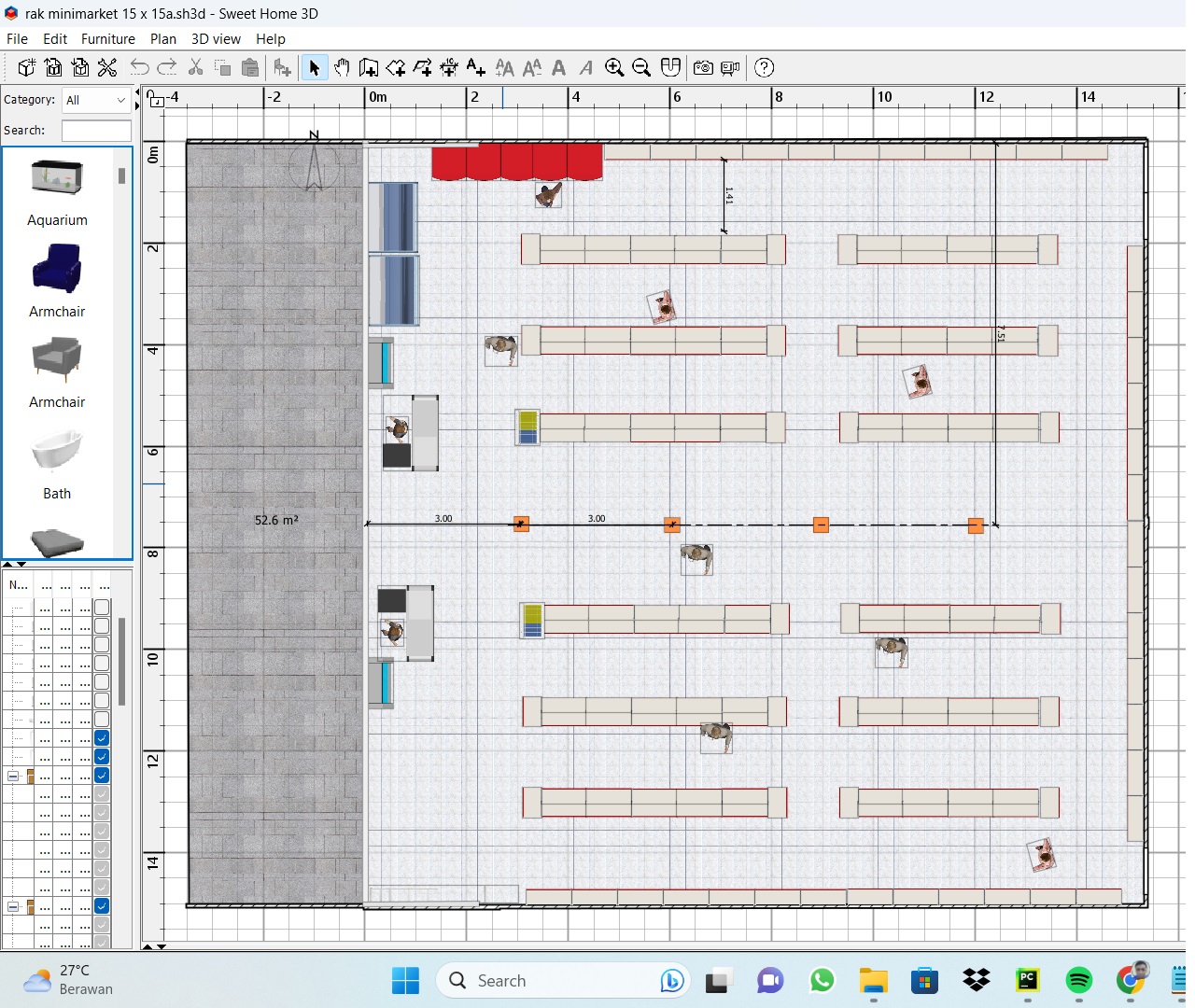Toggle the magnetism magnet icon
1195x1008 pixels.
tap(670, 67)
